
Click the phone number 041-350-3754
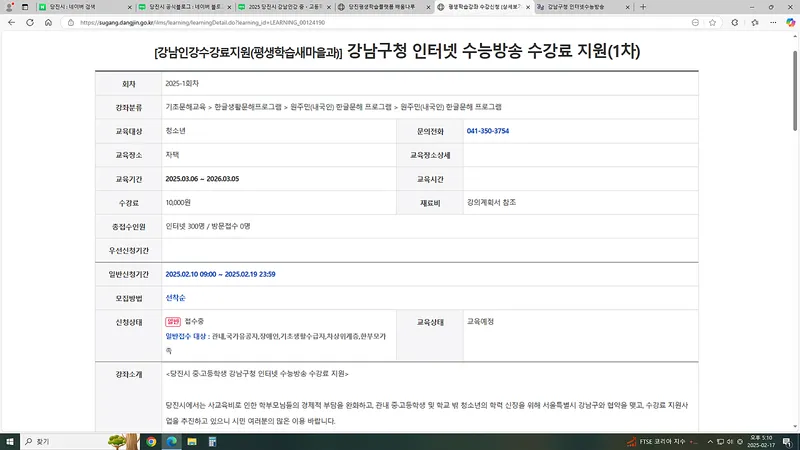[487, 131]
